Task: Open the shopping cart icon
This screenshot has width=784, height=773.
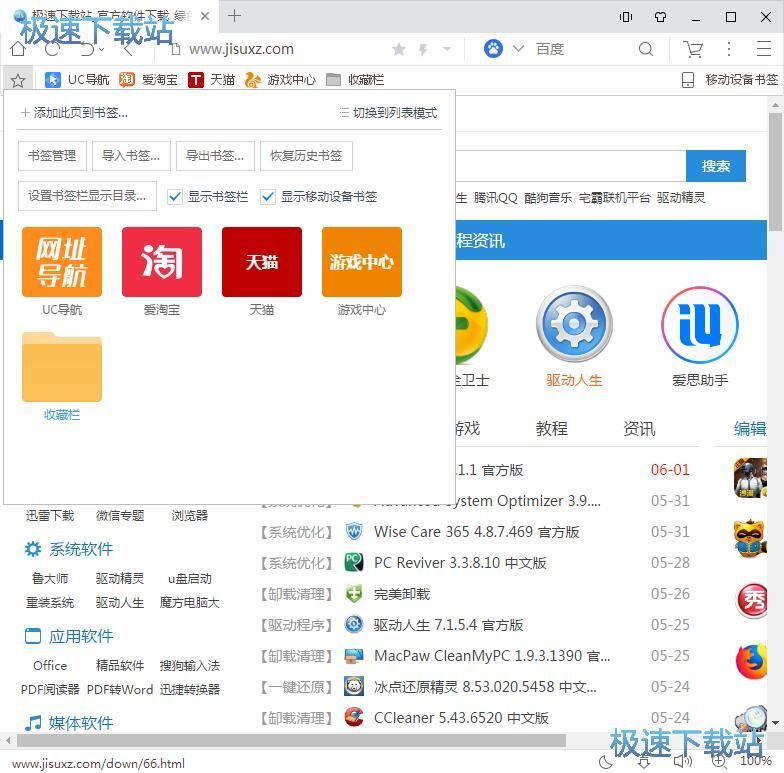Action: [x=693, y=49]
